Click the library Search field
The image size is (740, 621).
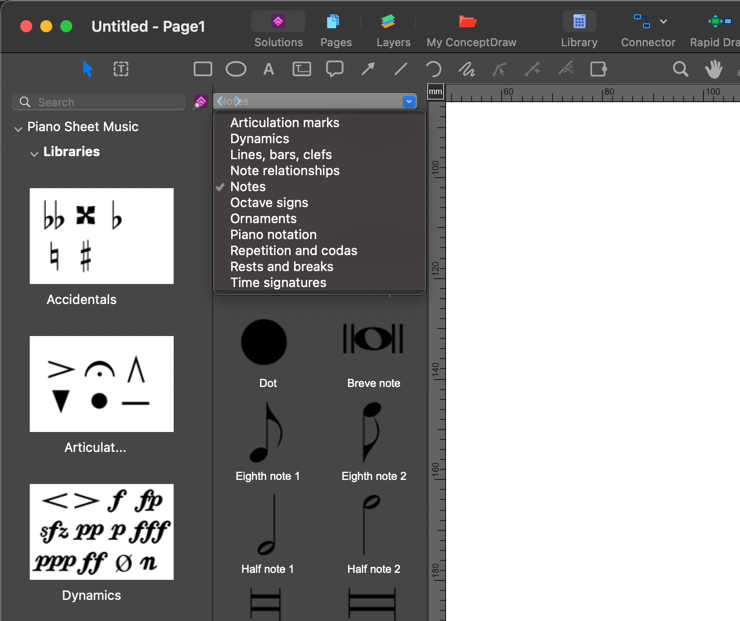pos(99,102)
